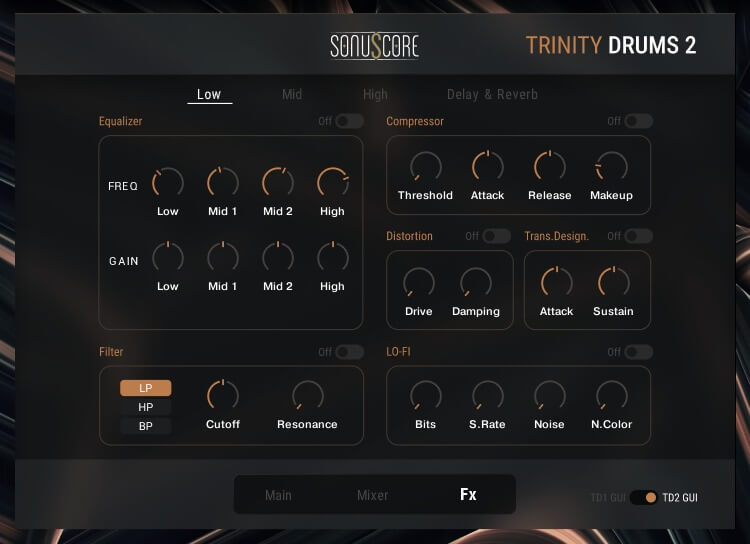
Task: Click the Filter section heading
Action: [111, 352]
